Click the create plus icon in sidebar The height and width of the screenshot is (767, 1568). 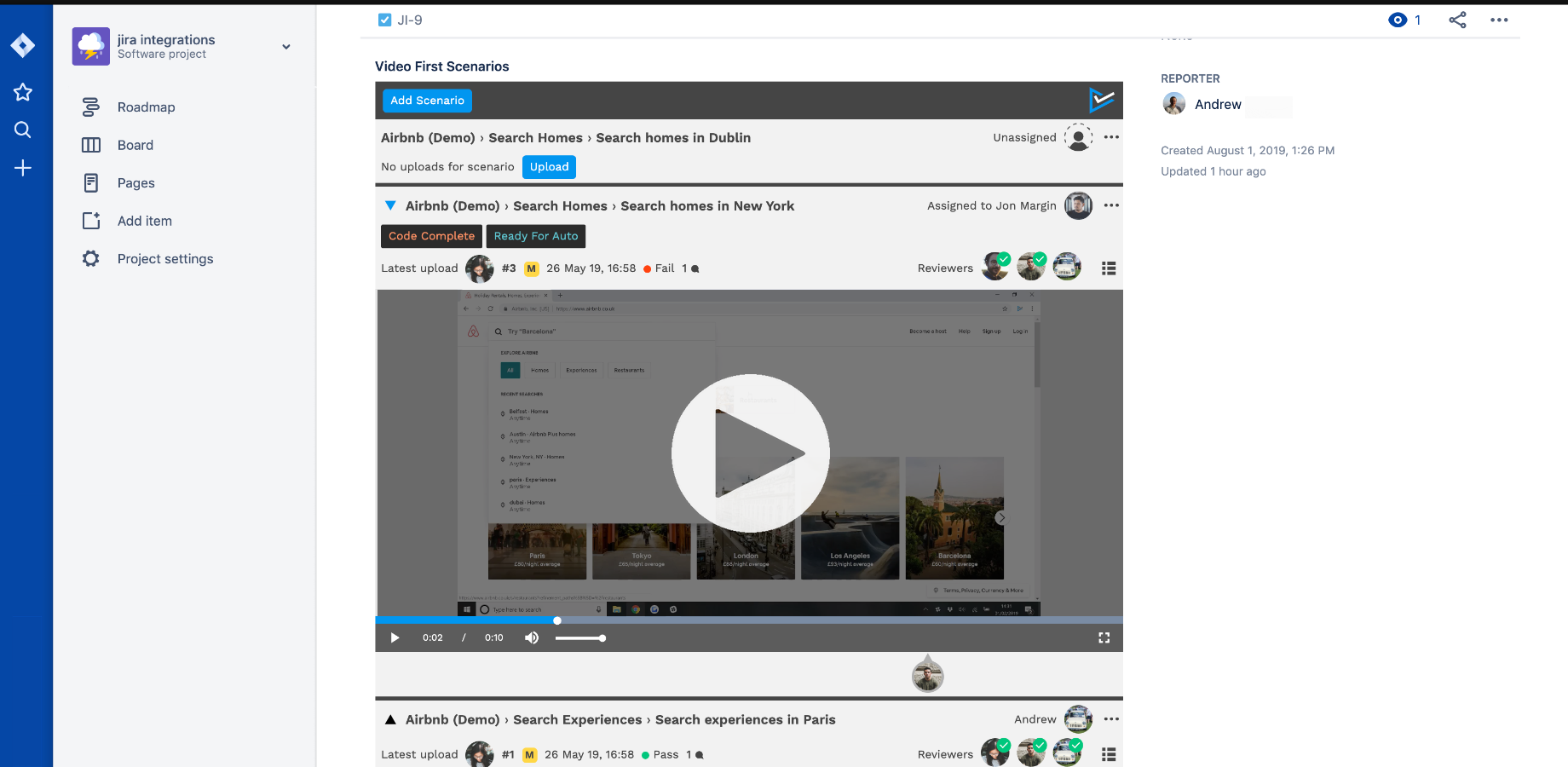(x=23, y=168)
